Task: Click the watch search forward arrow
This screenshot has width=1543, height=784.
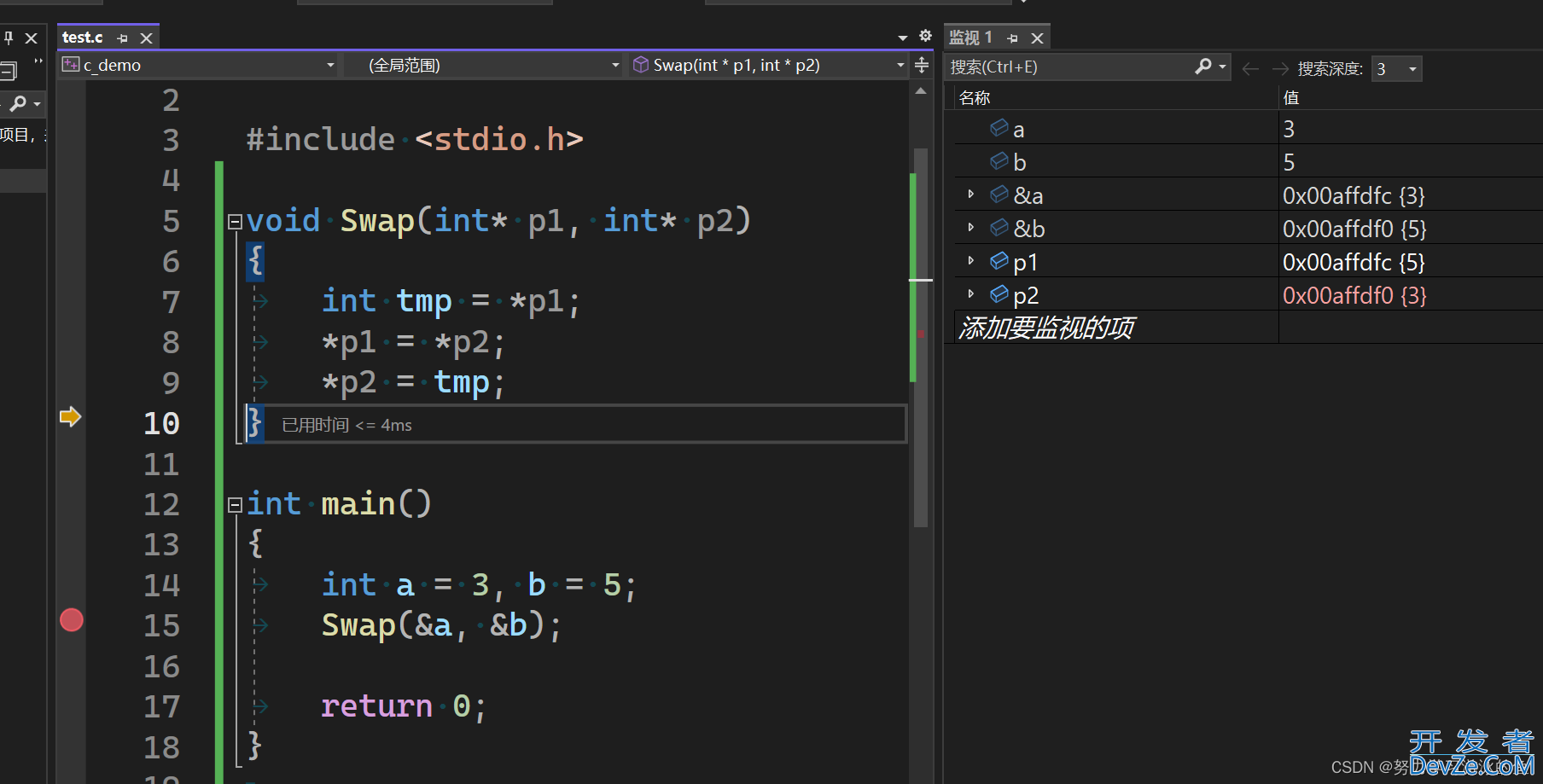Action: pos(1280,68)
